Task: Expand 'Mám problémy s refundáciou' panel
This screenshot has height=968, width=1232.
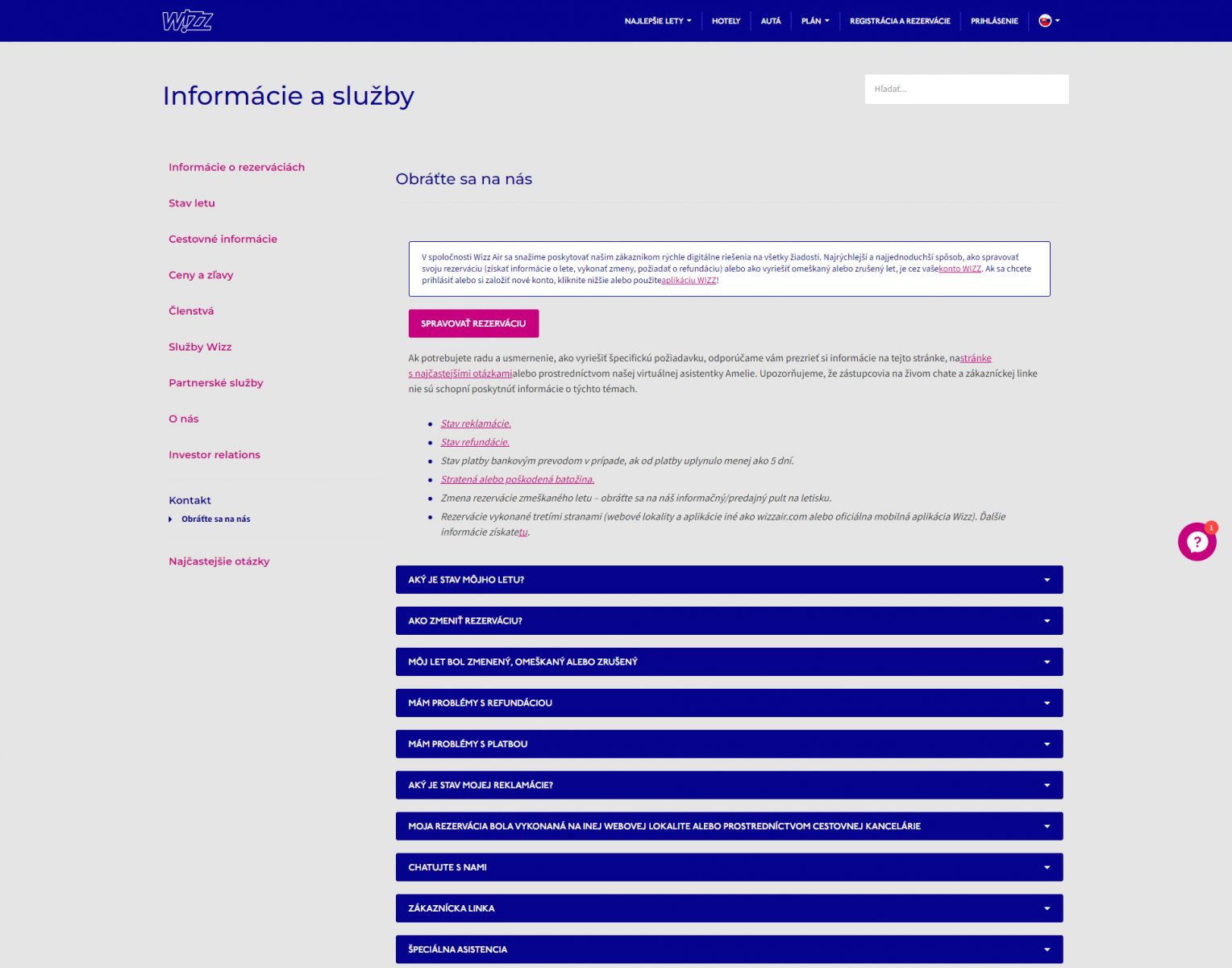Action: pyautogui.click(x=729, y=703)
